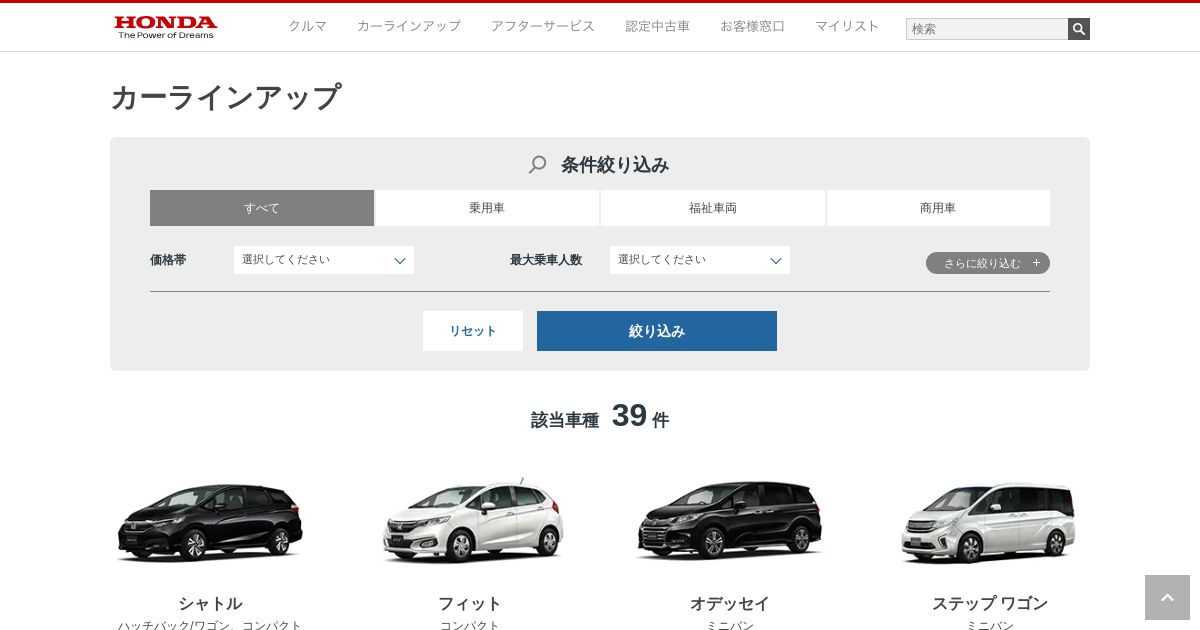This screenshot has width=1200, height=630.
Task: Select the 乗用車 tab
Action: (x=487, y=208)
